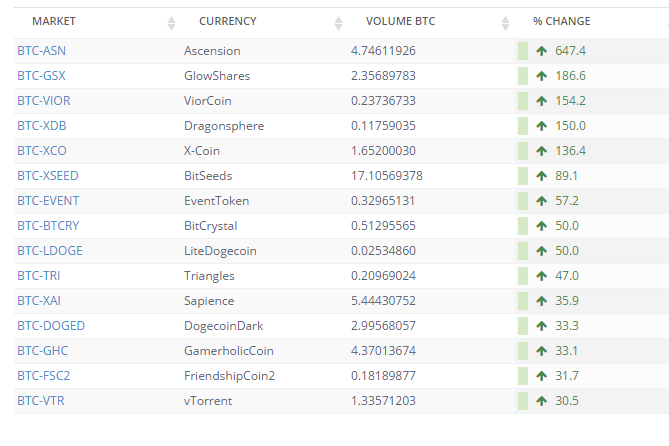Click the up arrow beside 150.0
The width and height of the screenshot is (669, 446).
541,126
